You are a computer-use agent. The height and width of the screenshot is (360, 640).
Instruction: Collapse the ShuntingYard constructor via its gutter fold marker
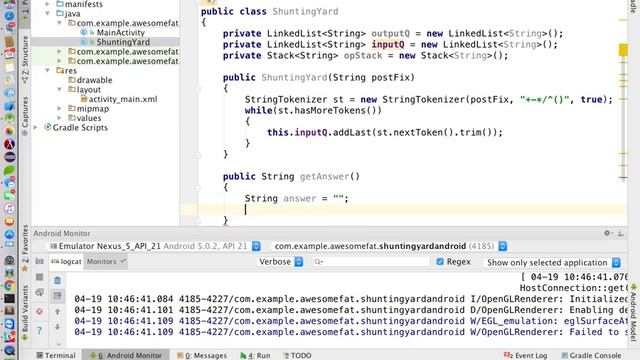tap(198, 89)
